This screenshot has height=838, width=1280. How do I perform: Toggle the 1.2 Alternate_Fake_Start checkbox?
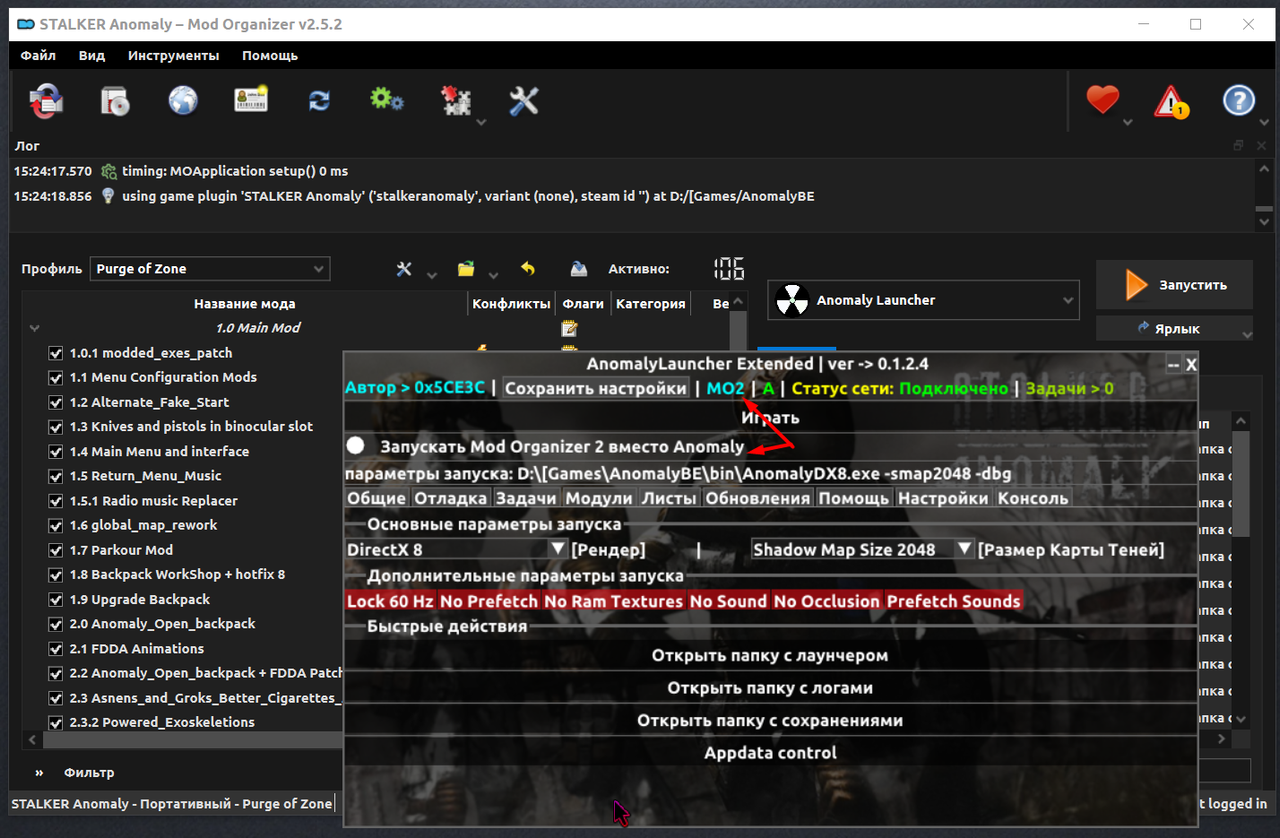(56, 402)
